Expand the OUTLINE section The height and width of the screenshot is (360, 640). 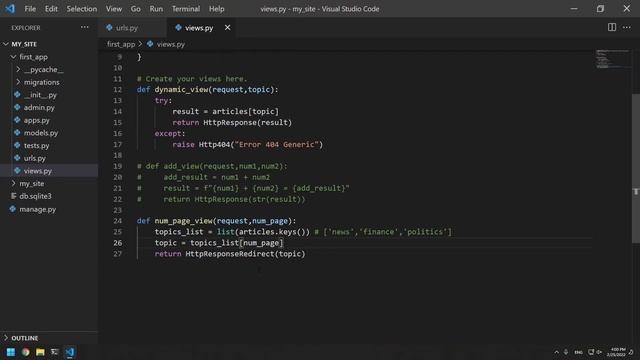[x=24, y=338]
